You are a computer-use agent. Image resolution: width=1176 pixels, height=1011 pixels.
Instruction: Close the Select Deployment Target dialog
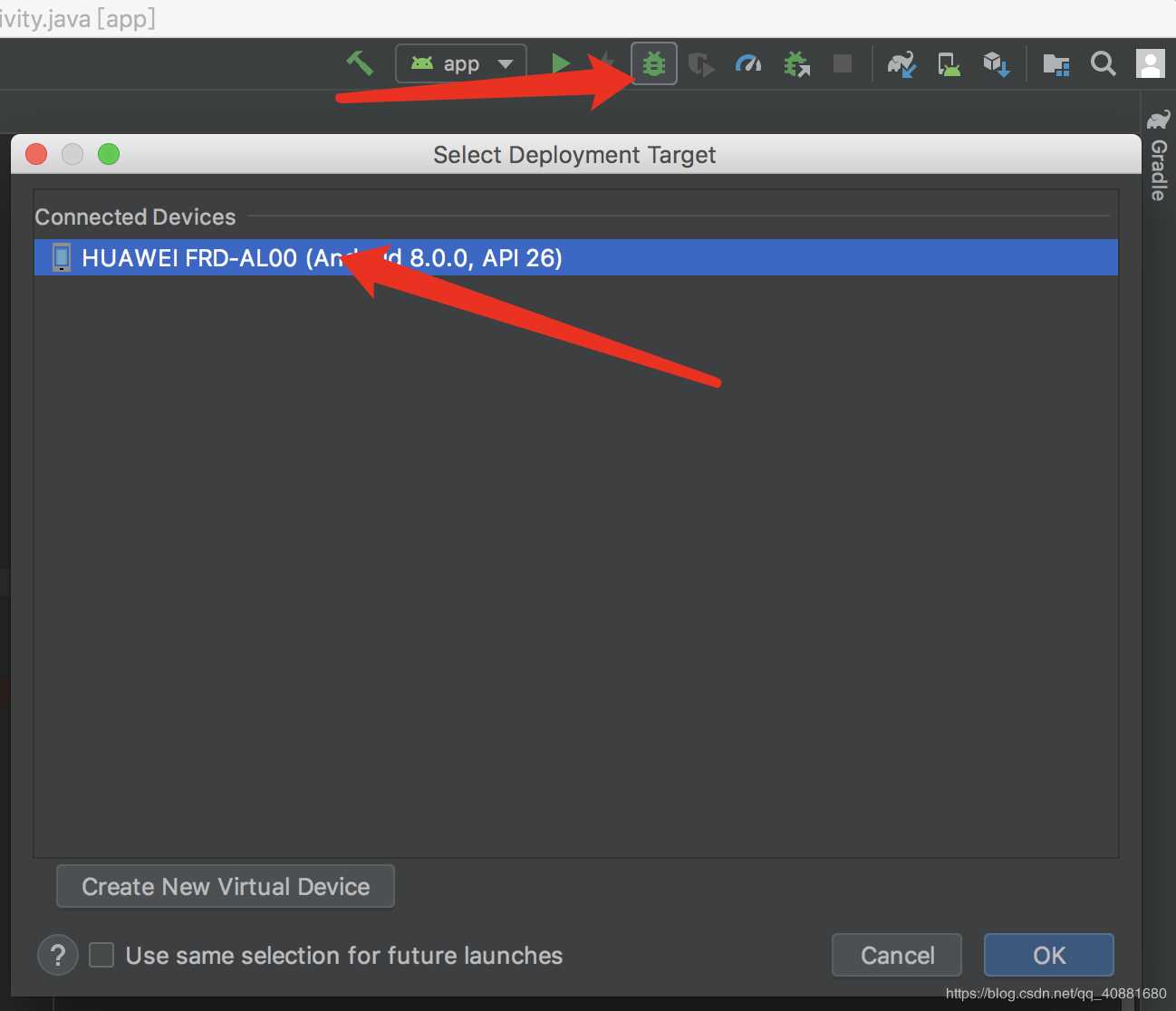click(36, 154)
